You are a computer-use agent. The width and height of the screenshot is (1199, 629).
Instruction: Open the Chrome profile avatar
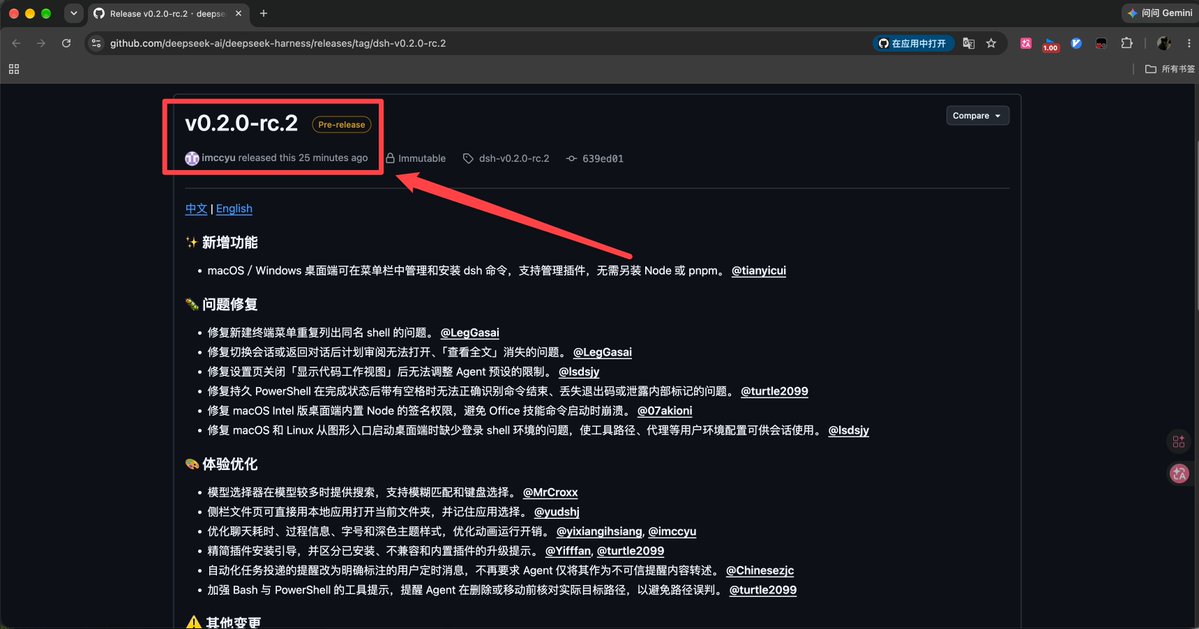[x=1164, y=44]
